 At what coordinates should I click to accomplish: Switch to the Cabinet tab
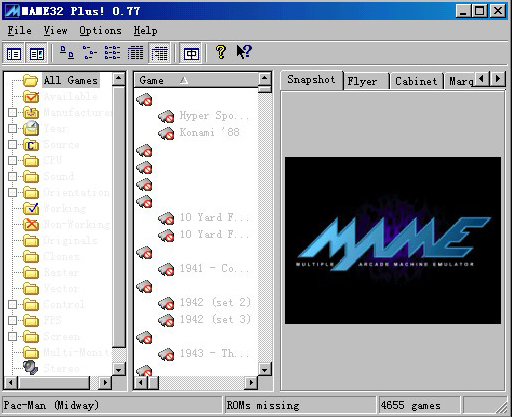[x=416, y=81]
